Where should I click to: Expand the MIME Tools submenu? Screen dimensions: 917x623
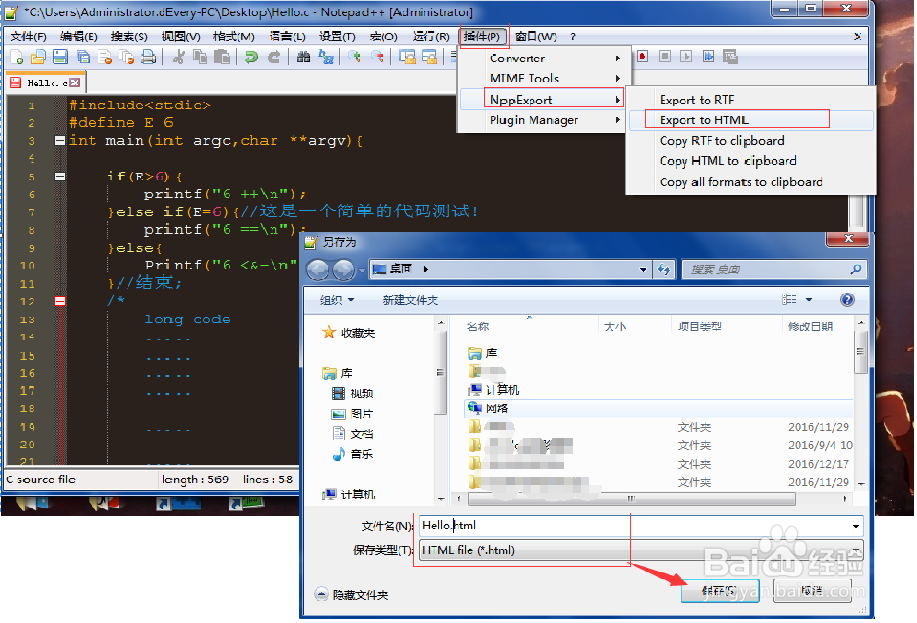click(542, 78)
